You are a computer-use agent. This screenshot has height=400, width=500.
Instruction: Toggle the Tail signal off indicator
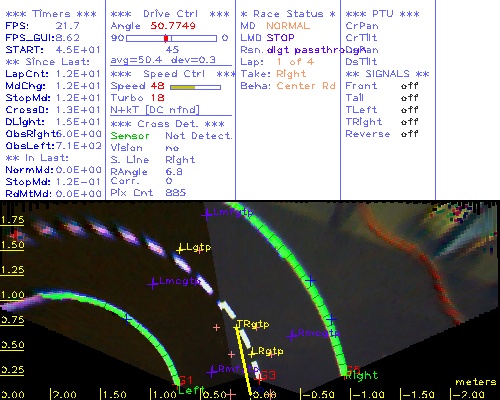coord(409,98)
